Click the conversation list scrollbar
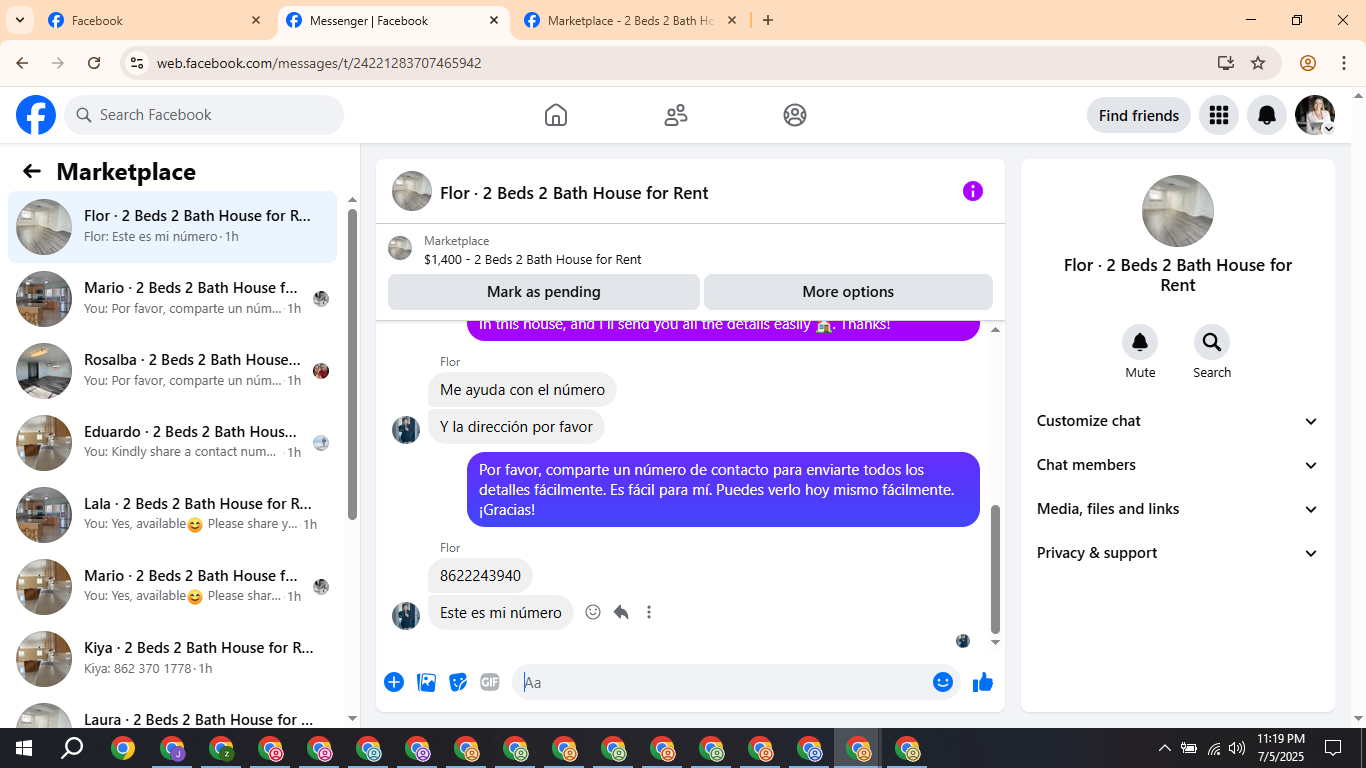Viewport: 1366px width, 768px height. [x=352, y=365]
